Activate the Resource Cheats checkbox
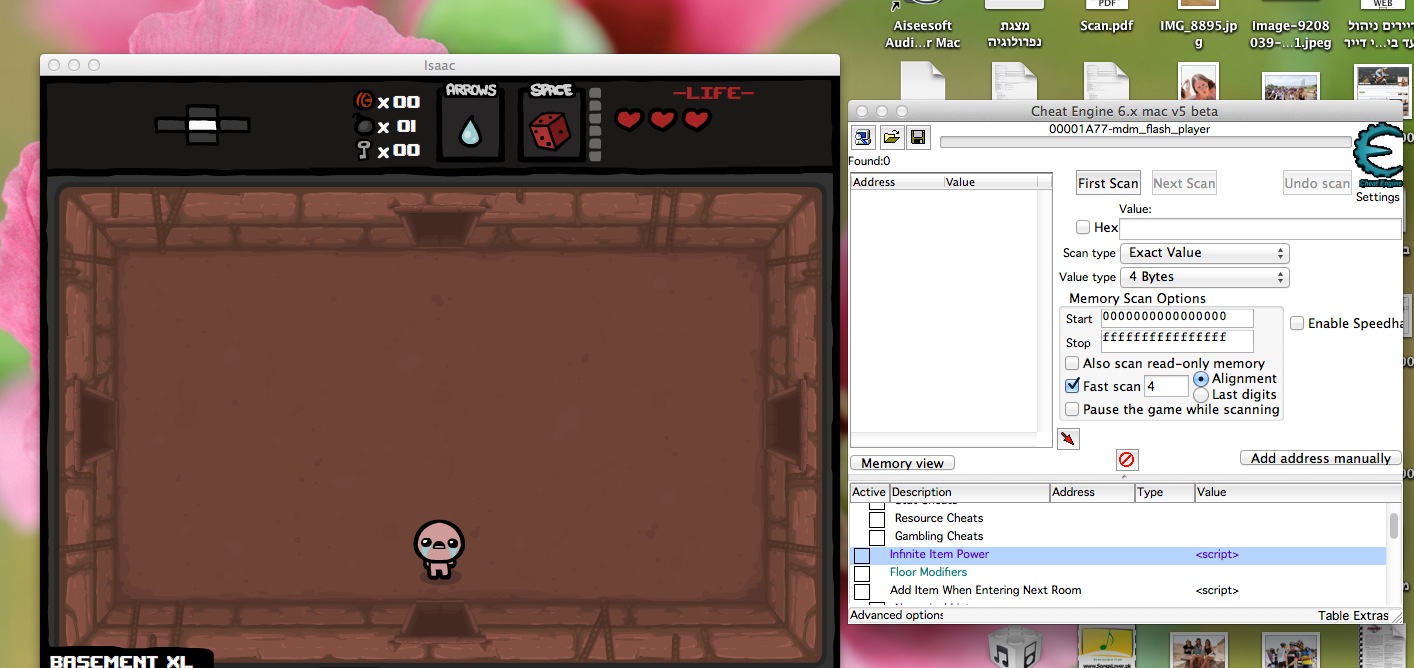The width and height of the screenshot is (1414, 668). (877, 519)
